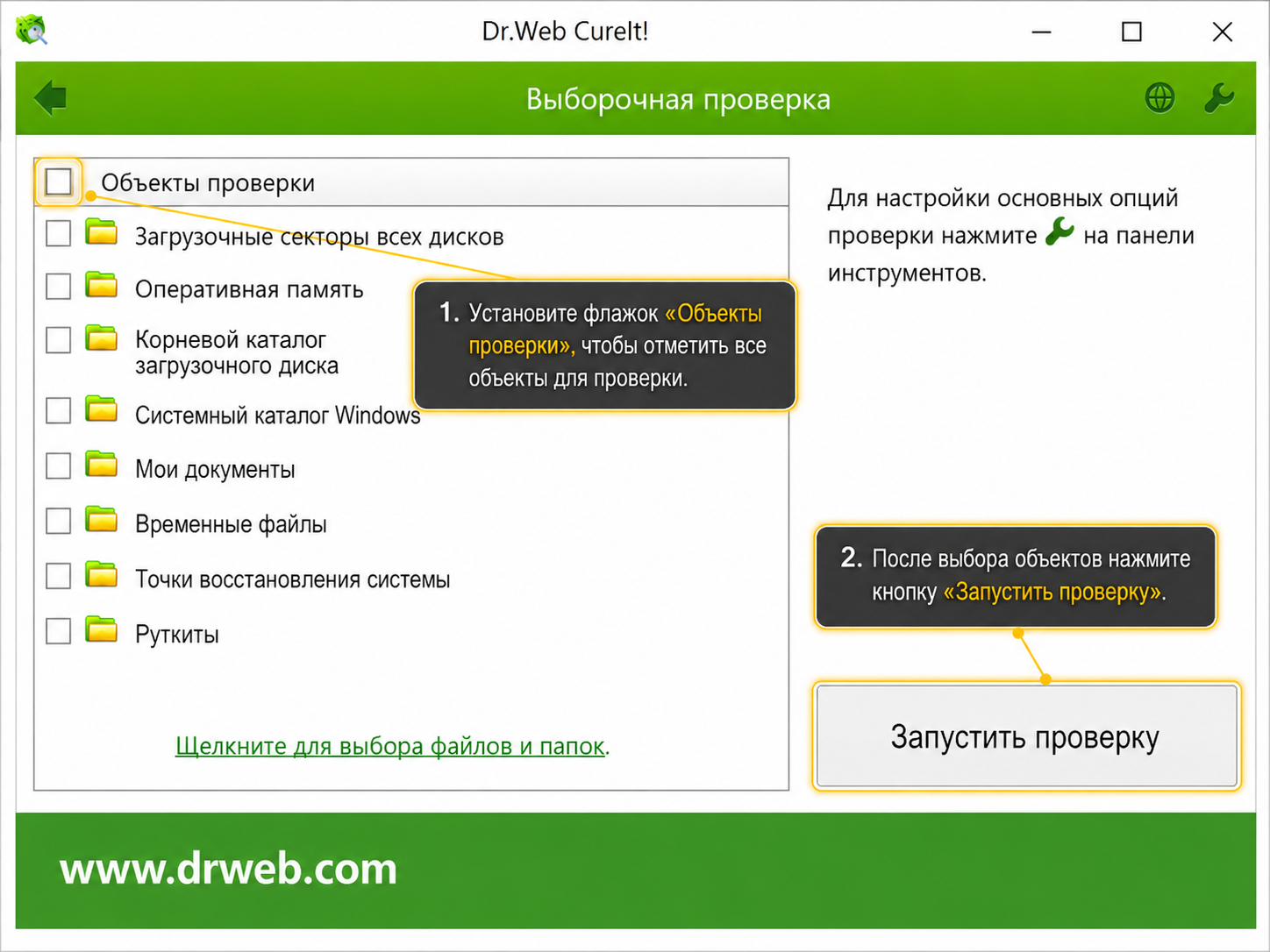Minimize the Dr.Web CureIt! window
Image resolution: width=1270 pixels, height=952 pixels.
[x=1041, y=32]
